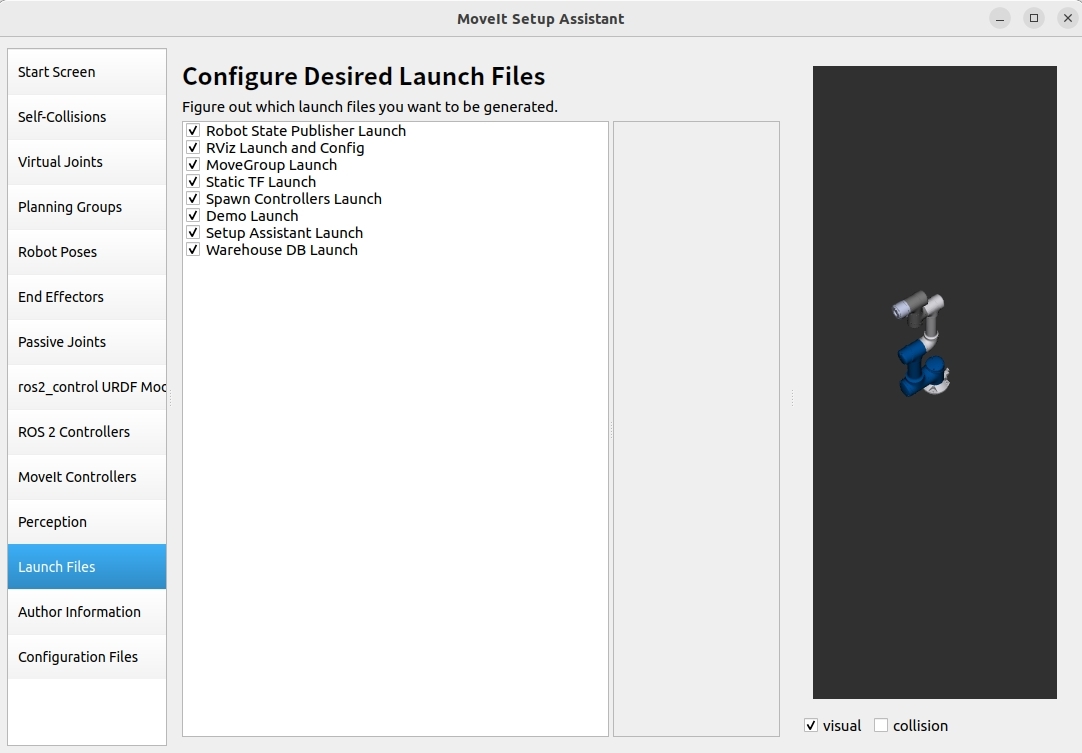Click the 'Setup Assistant Launch' row text
Image resolution: width=1082 pixels, height=753 pixels.
284,233
